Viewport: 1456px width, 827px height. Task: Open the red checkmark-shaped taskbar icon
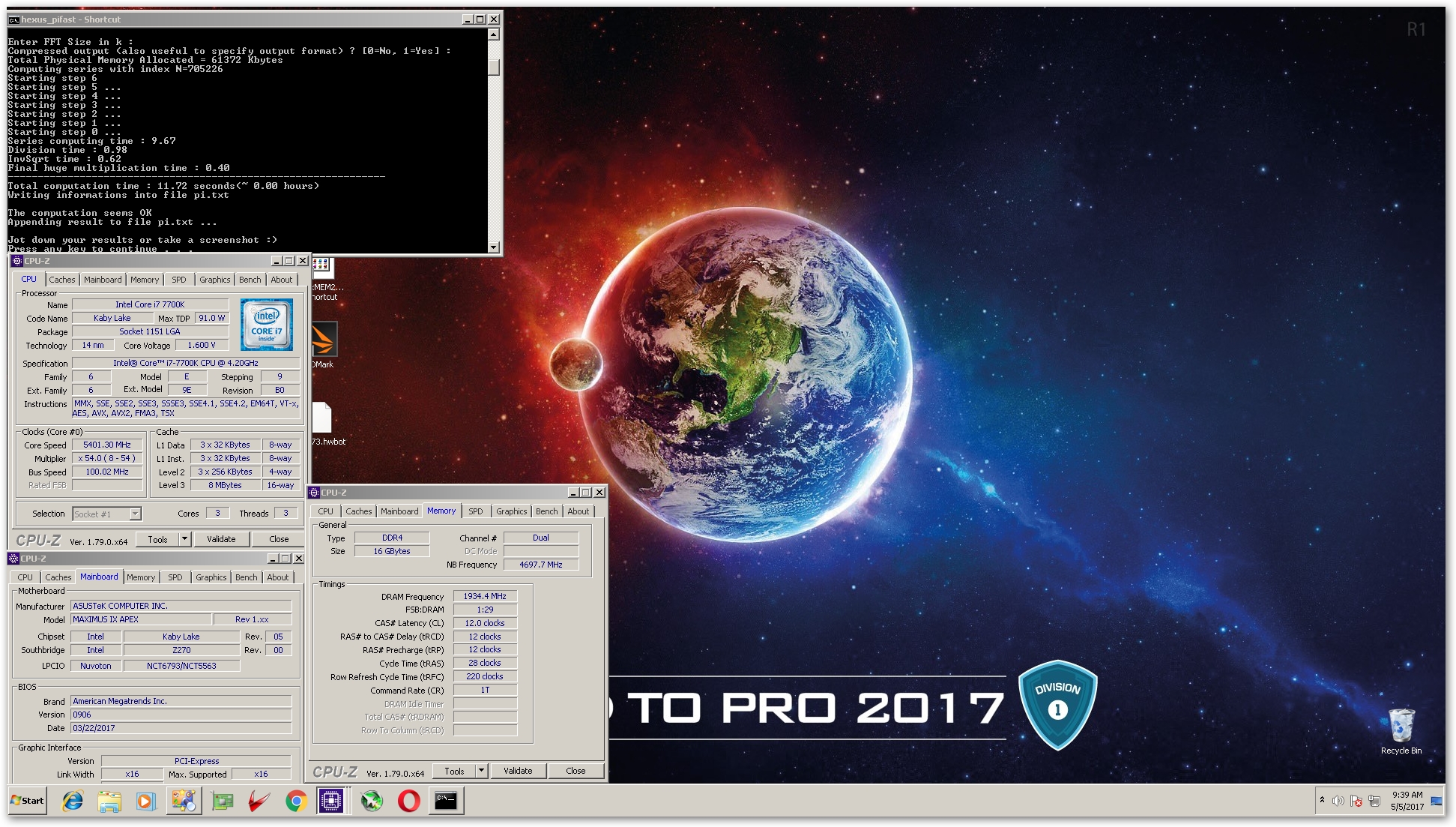click(x=259, y=801)
